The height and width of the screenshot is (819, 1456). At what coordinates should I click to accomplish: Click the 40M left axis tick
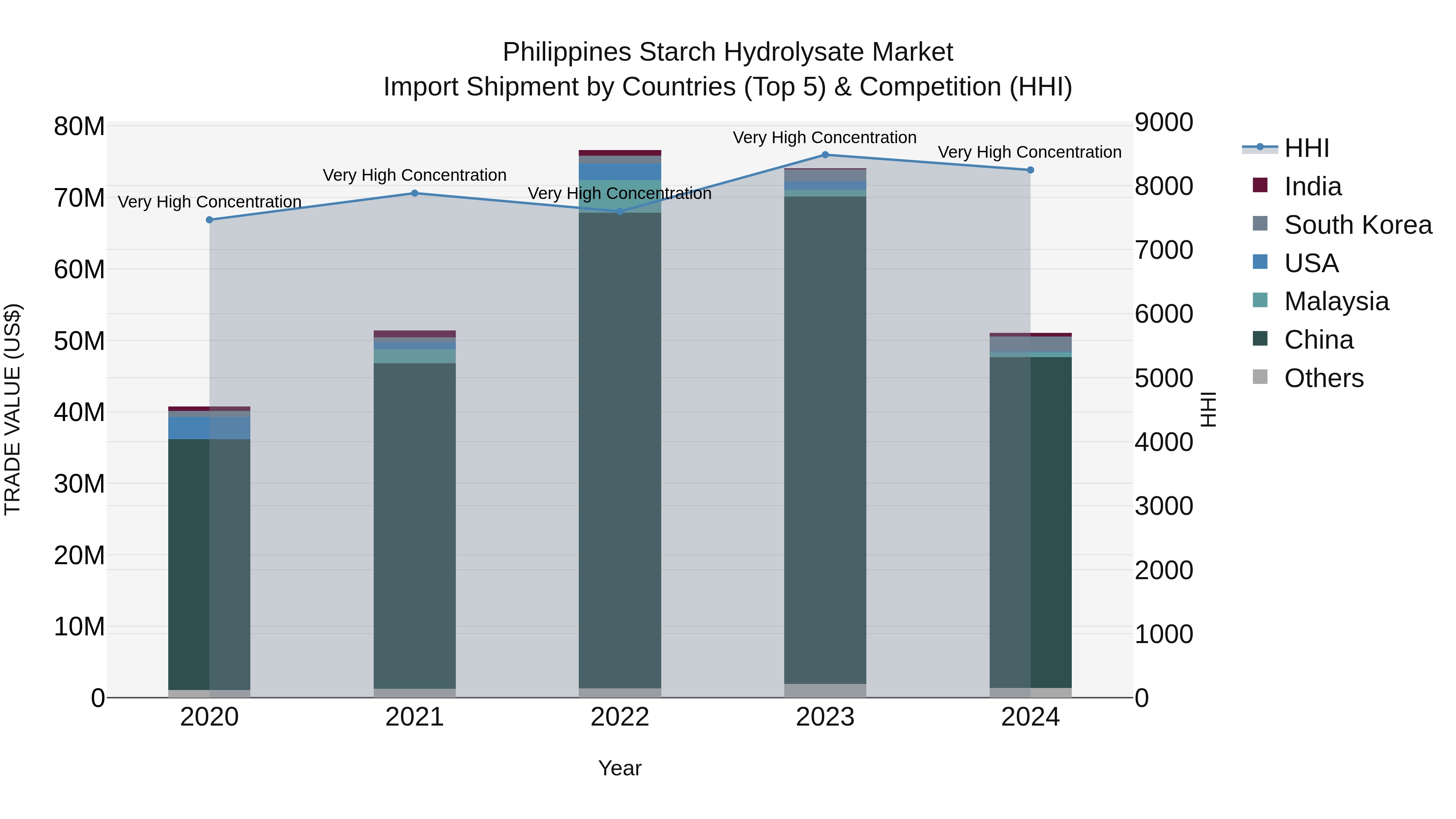(x=79, y=412)
